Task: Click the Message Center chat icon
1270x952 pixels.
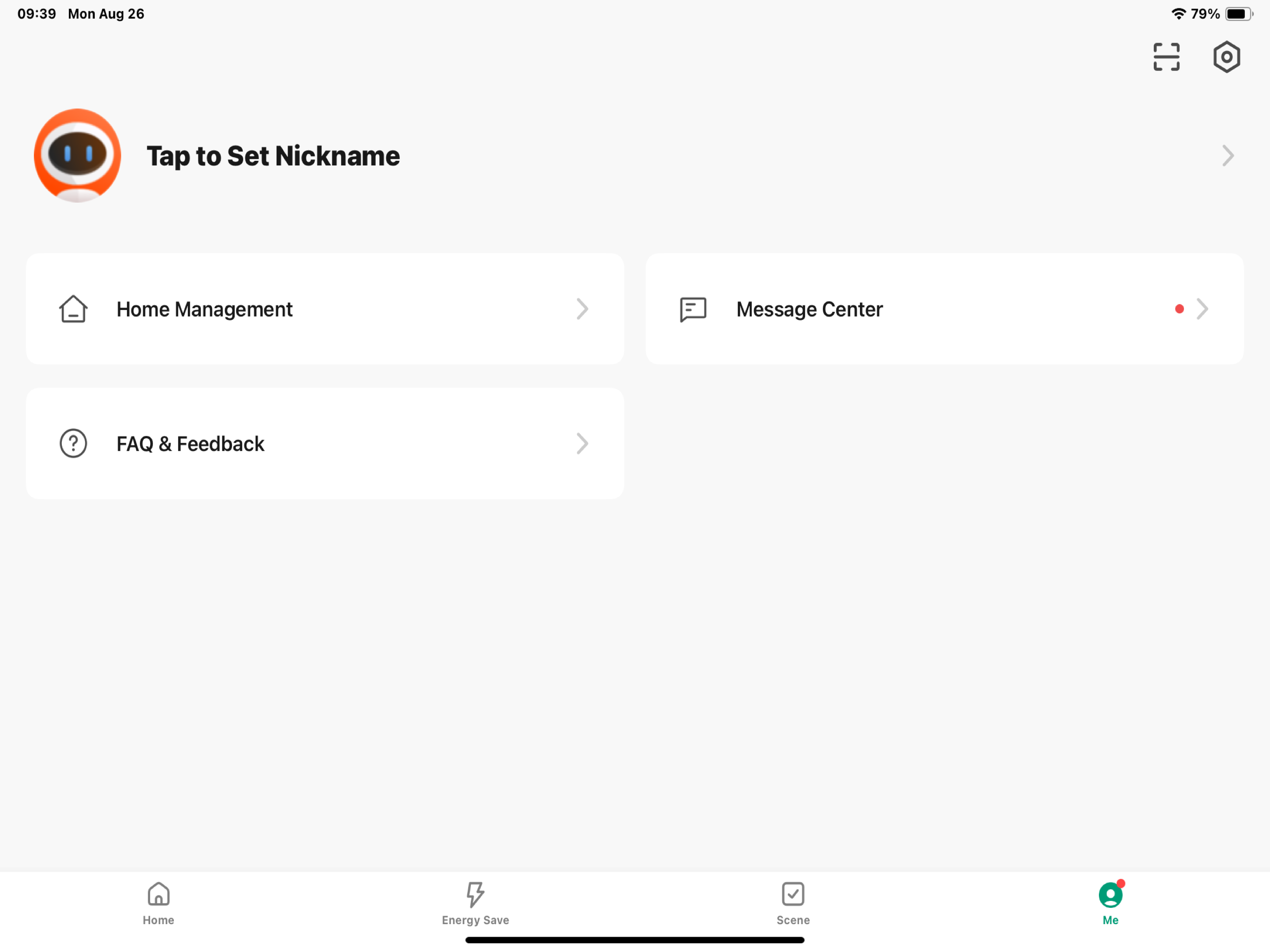Action: tap(693, 310)
